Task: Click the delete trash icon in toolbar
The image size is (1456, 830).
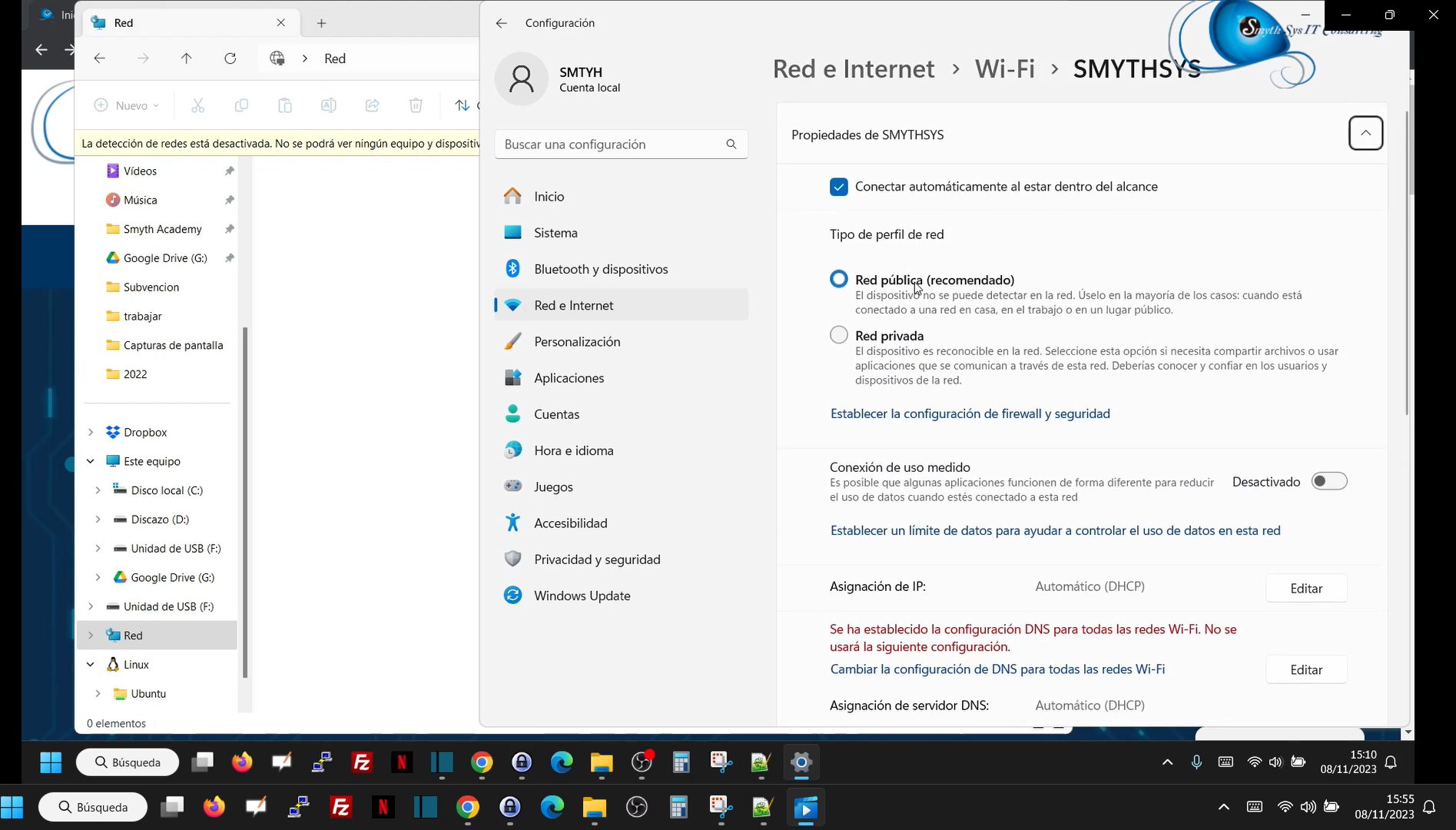Action: (416, 105)
